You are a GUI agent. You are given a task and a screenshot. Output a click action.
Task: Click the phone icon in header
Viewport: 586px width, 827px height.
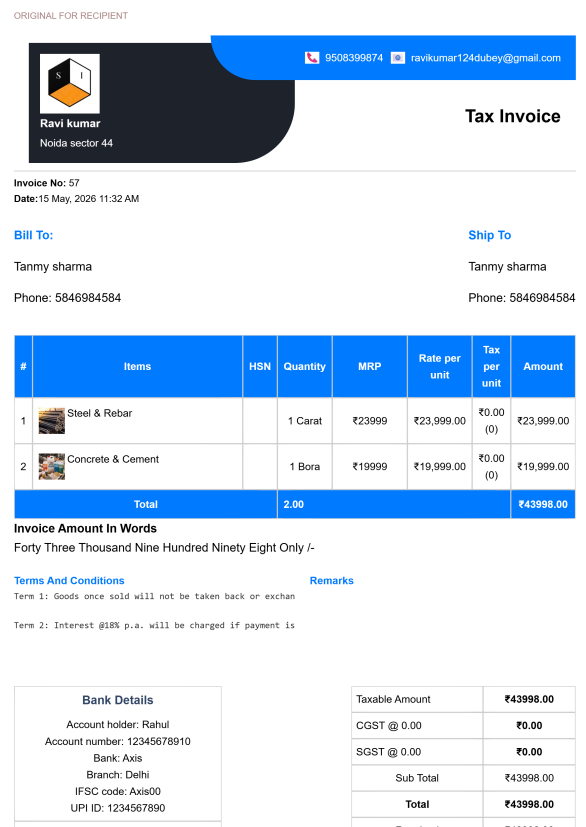tap(312, 58)
